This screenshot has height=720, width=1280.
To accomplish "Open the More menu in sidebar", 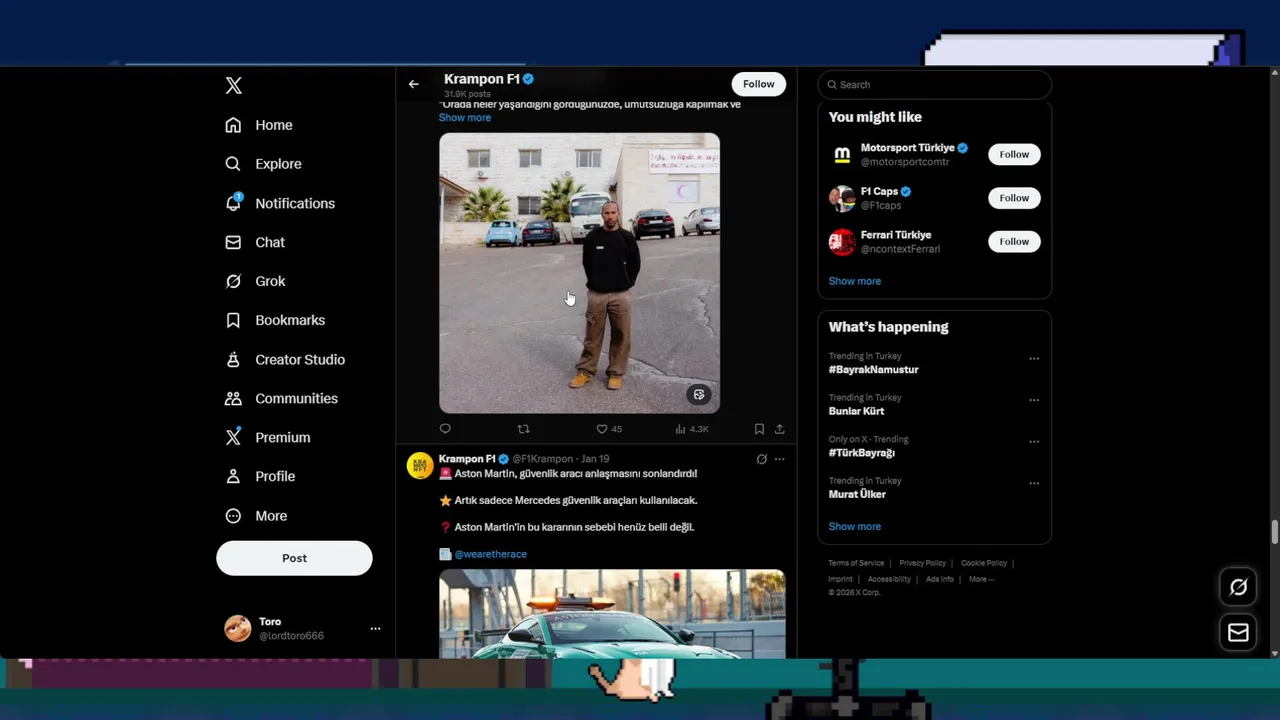I will tap(256, 516).
